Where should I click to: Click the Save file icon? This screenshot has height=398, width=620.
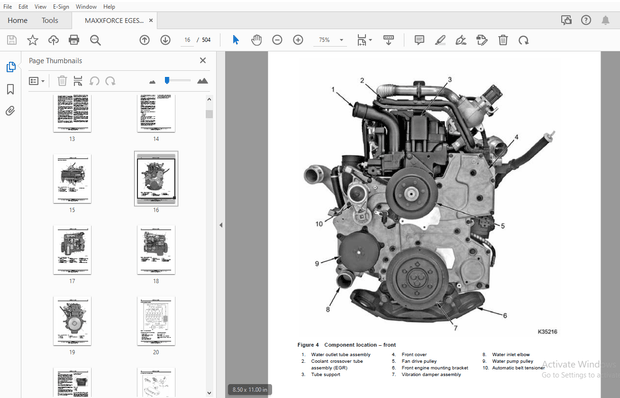click(x=12, y=40)
